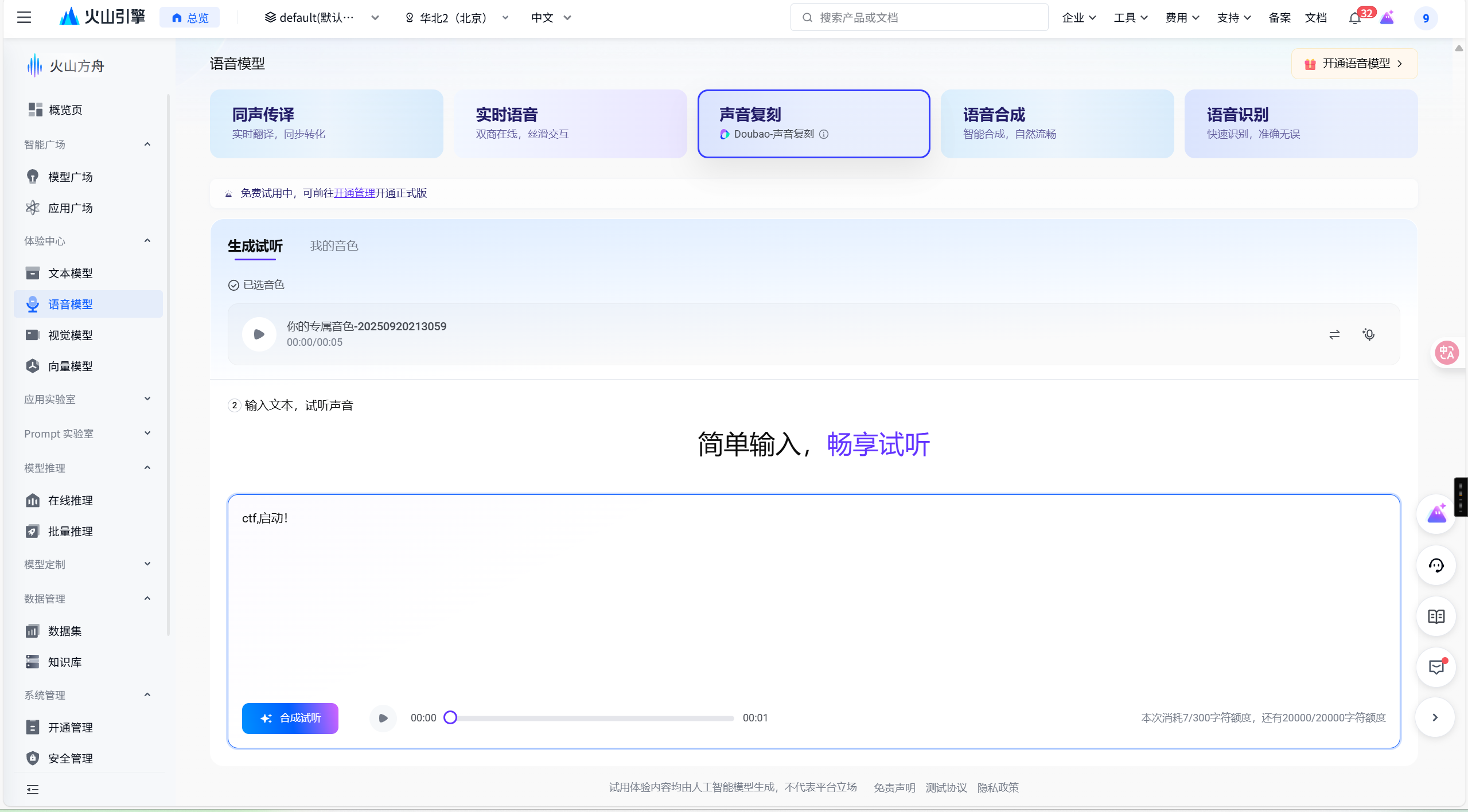Click the hamburger menu icon

[x=24, y=18]
